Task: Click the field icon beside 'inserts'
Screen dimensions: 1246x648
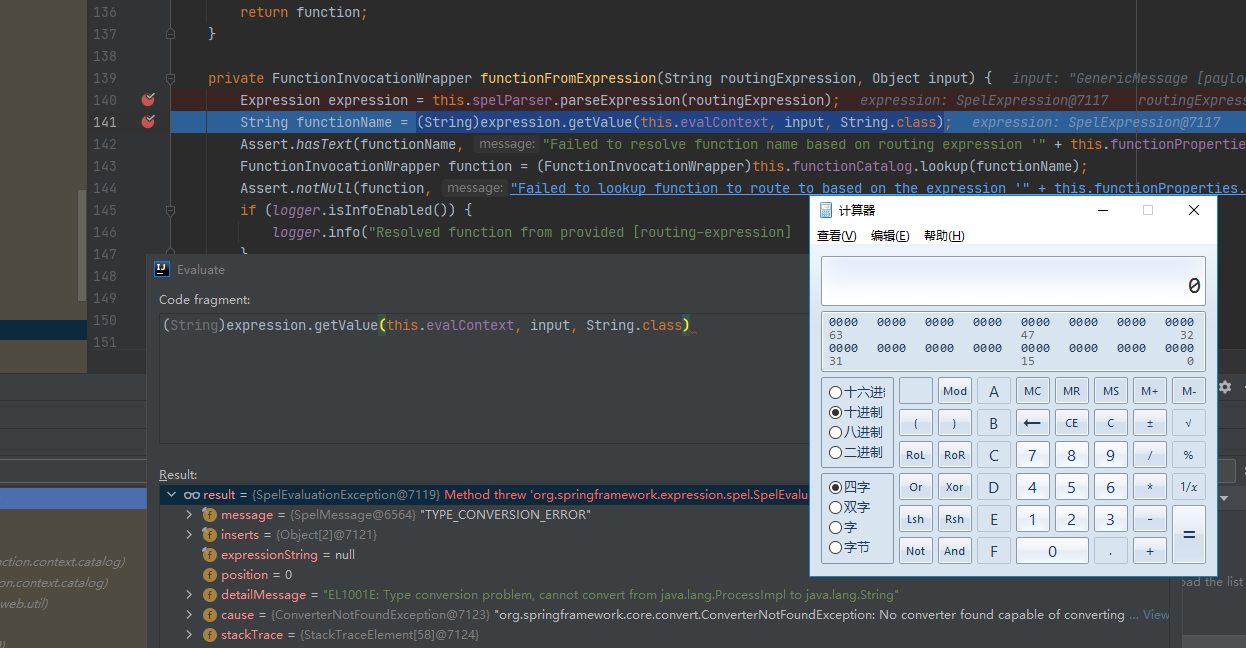Action: coord(209,535)
